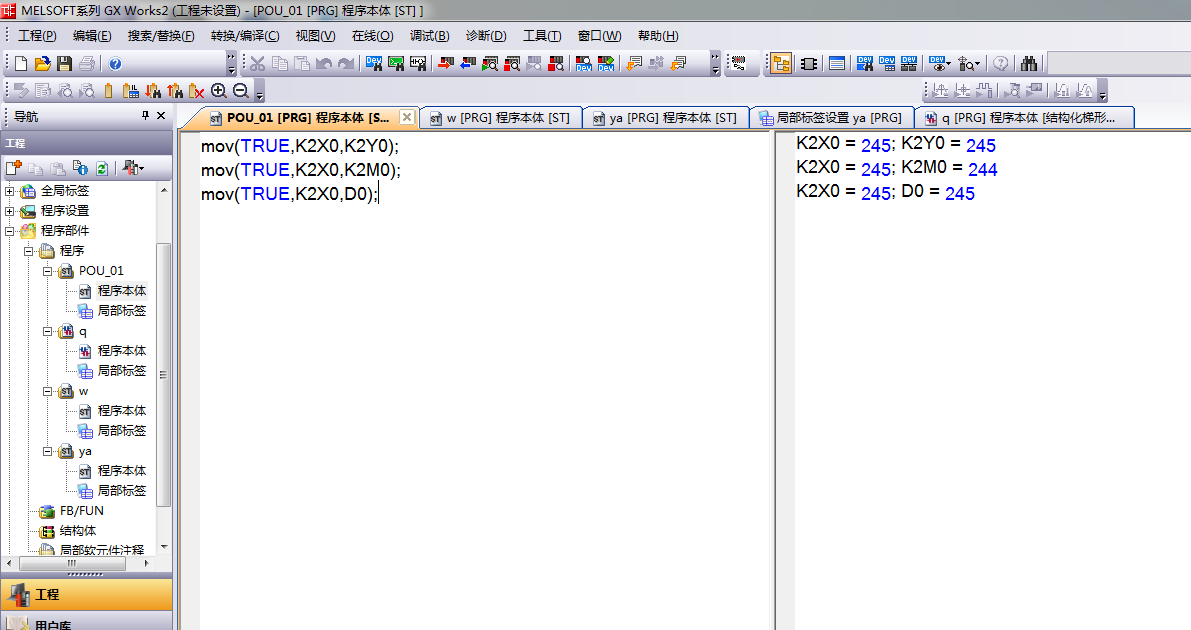This screenshot has height=630, width=1191.
Task: Click the Zoom In magnifier icon
Action: click(x=219, y=91)
